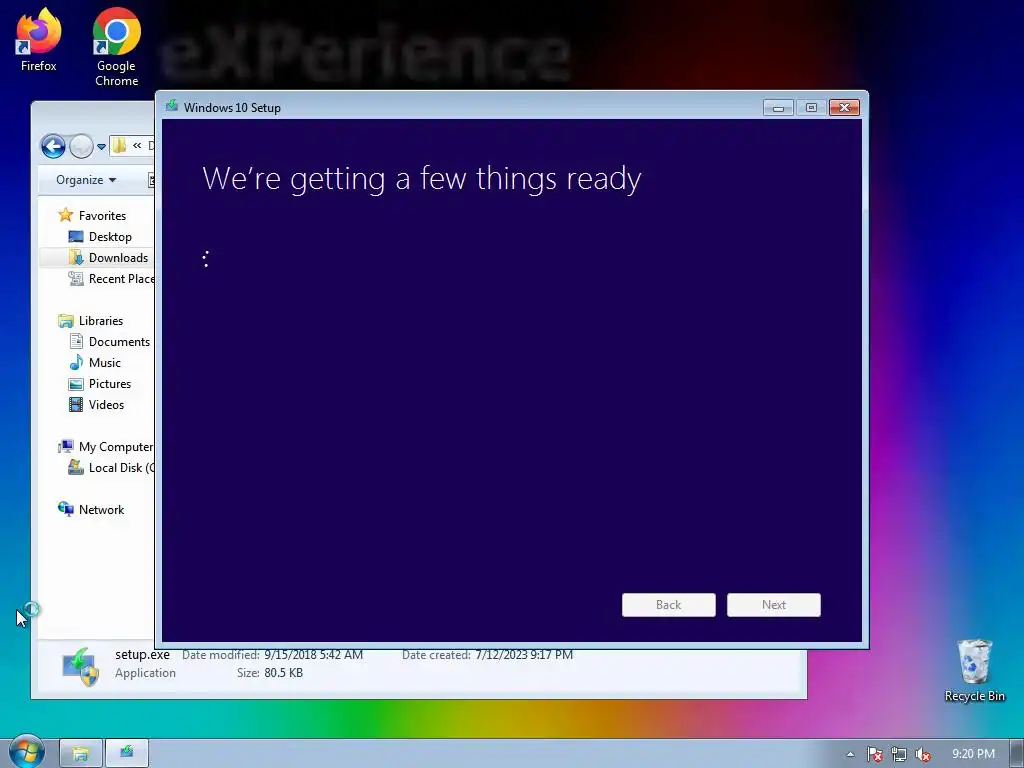Select Local Disk in the navigation pane
This screenshot has height=768, width=1024.
111,468
